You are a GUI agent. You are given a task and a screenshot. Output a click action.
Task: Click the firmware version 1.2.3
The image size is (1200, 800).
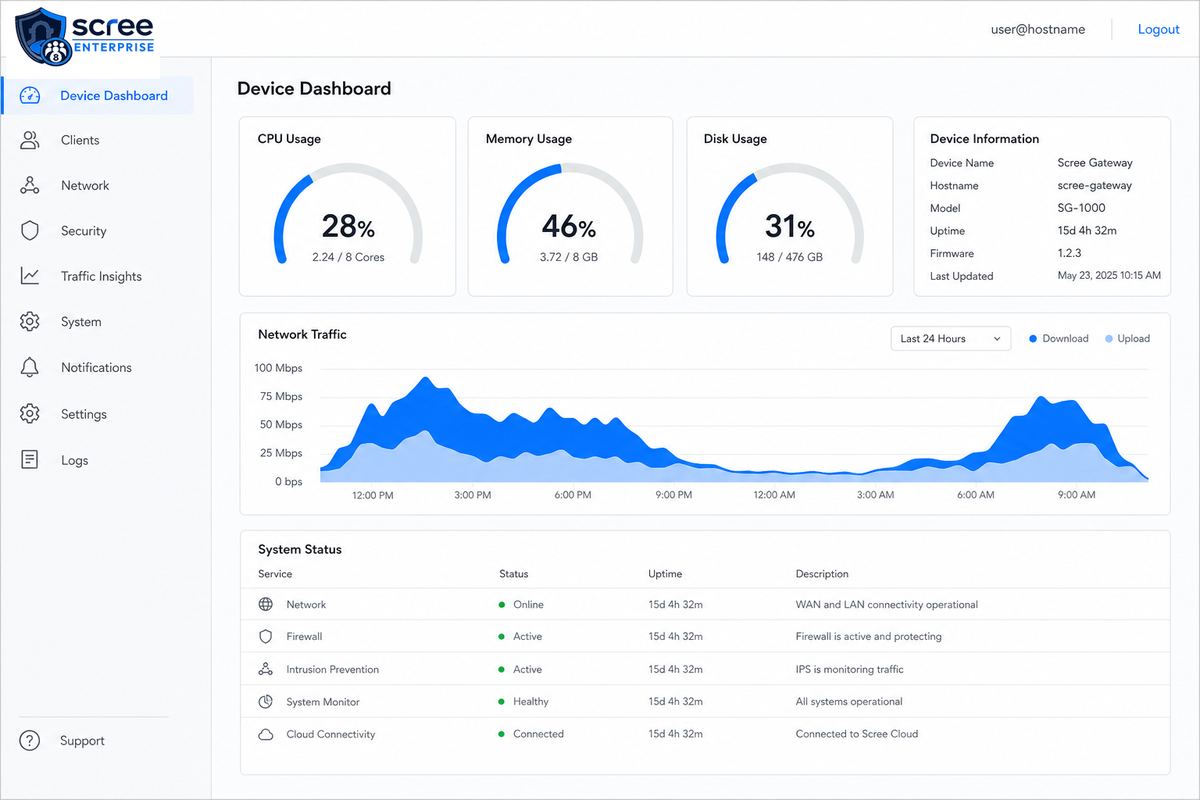point(1071,254)
